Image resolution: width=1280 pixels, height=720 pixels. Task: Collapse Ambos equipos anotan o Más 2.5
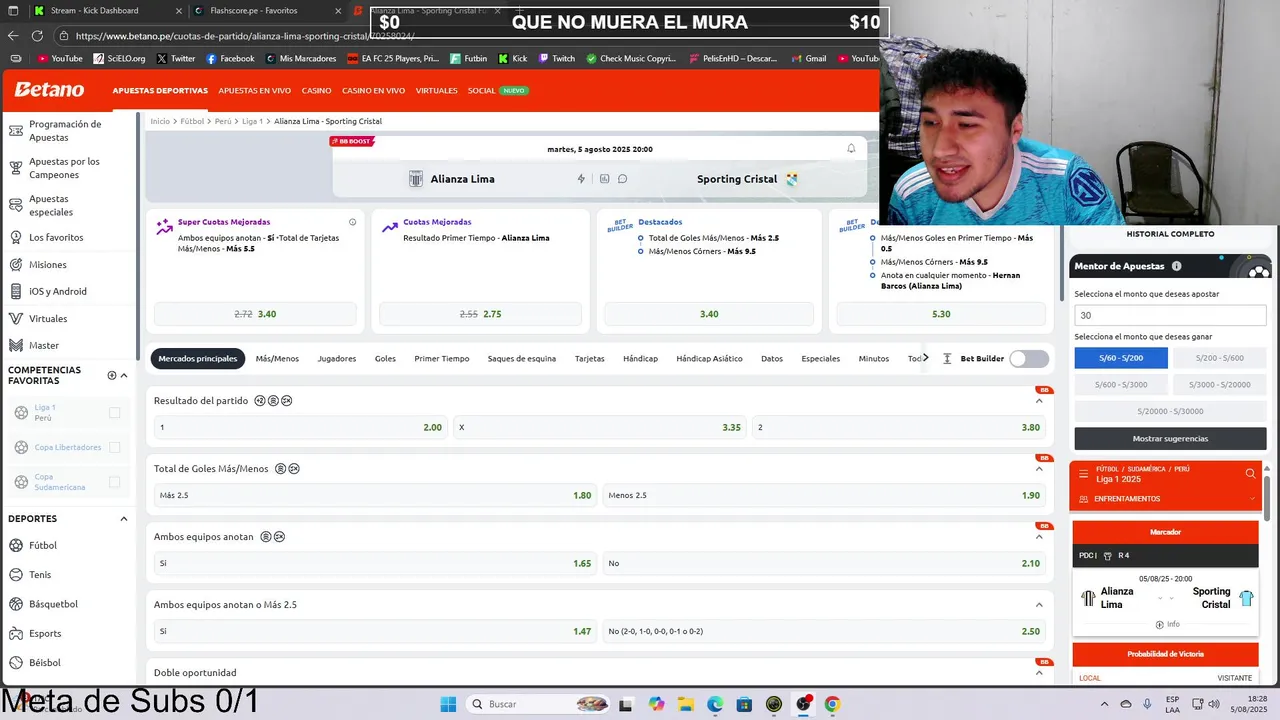(x=1039, y=605)
